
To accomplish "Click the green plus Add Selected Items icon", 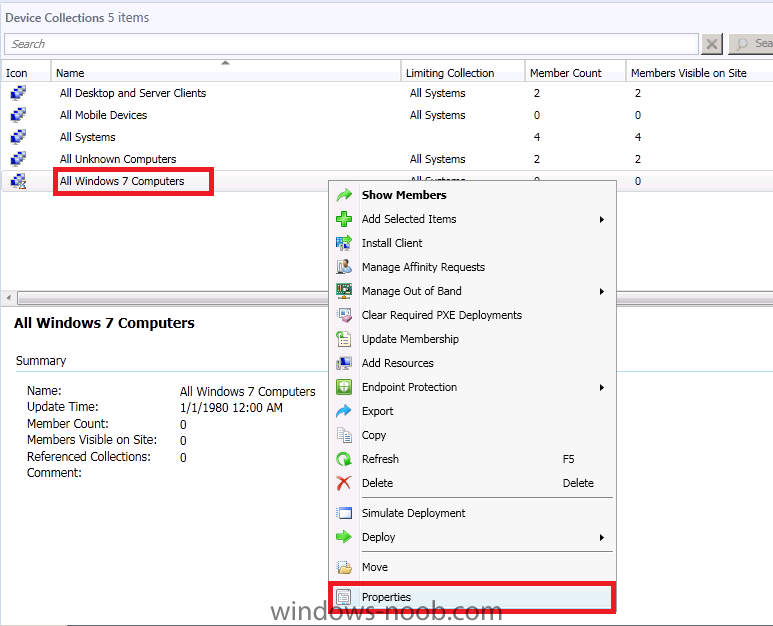I will (x=344, y=219).
